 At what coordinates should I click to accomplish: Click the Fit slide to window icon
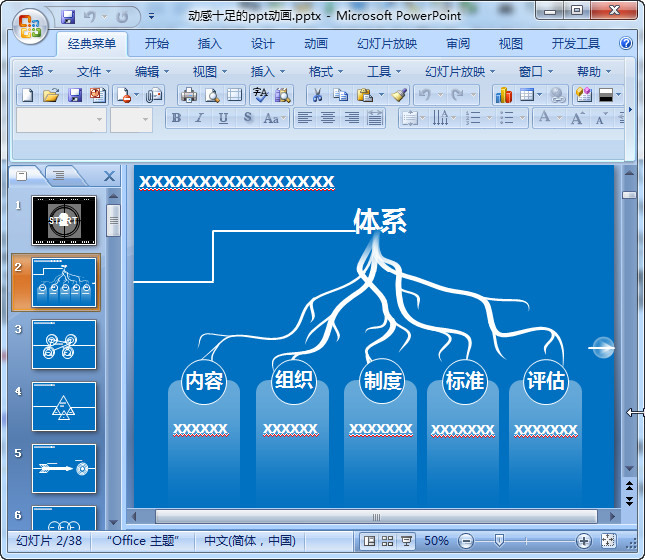coord(608,541)
